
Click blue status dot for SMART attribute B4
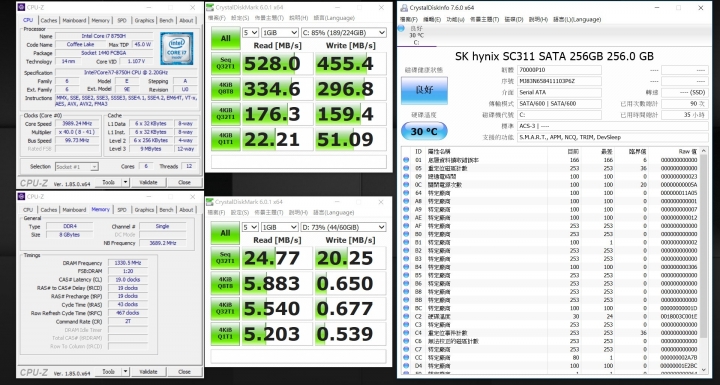click(x=406, y=267)
